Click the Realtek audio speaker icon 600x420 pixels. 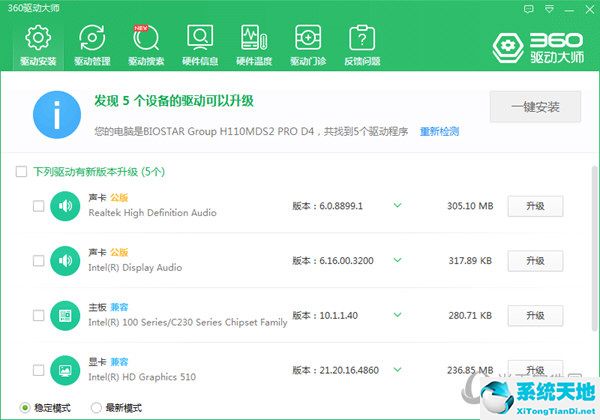(65, 206)
